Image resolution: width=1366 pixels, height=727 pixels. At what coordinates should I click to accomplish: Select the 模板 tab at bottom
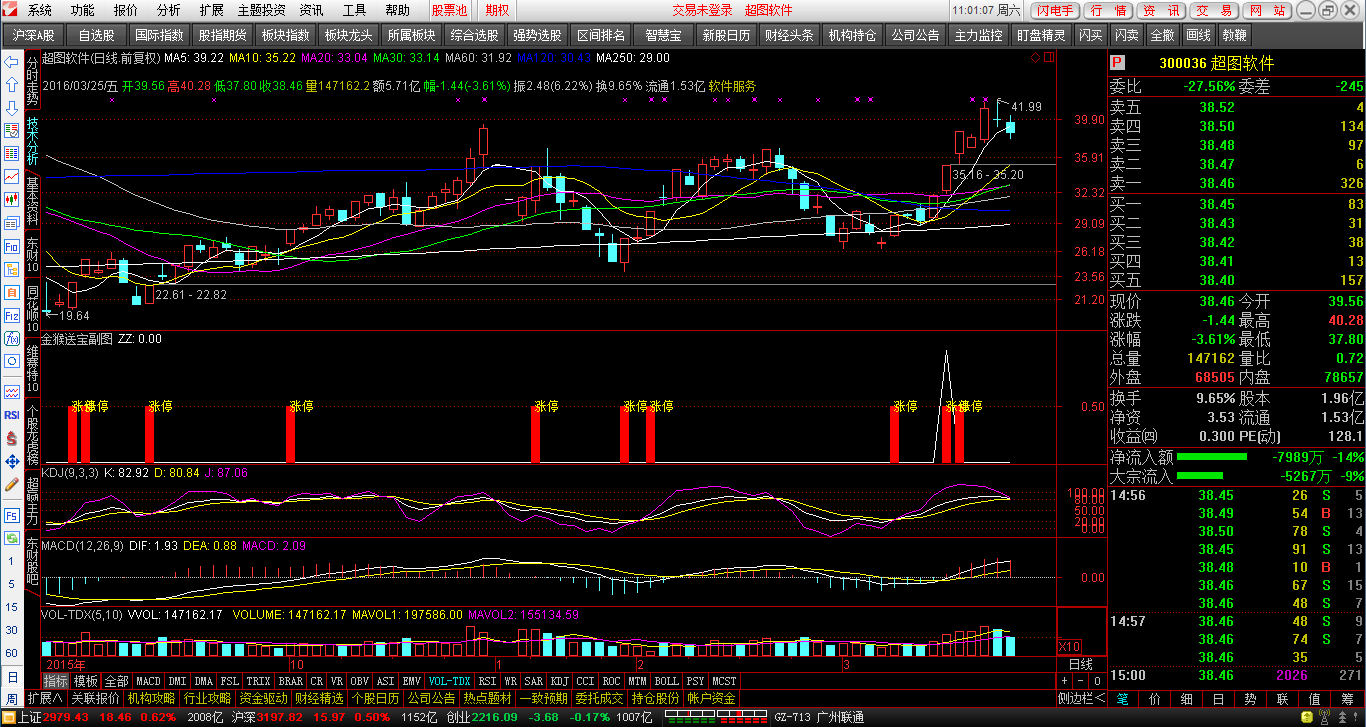point(86,682)
